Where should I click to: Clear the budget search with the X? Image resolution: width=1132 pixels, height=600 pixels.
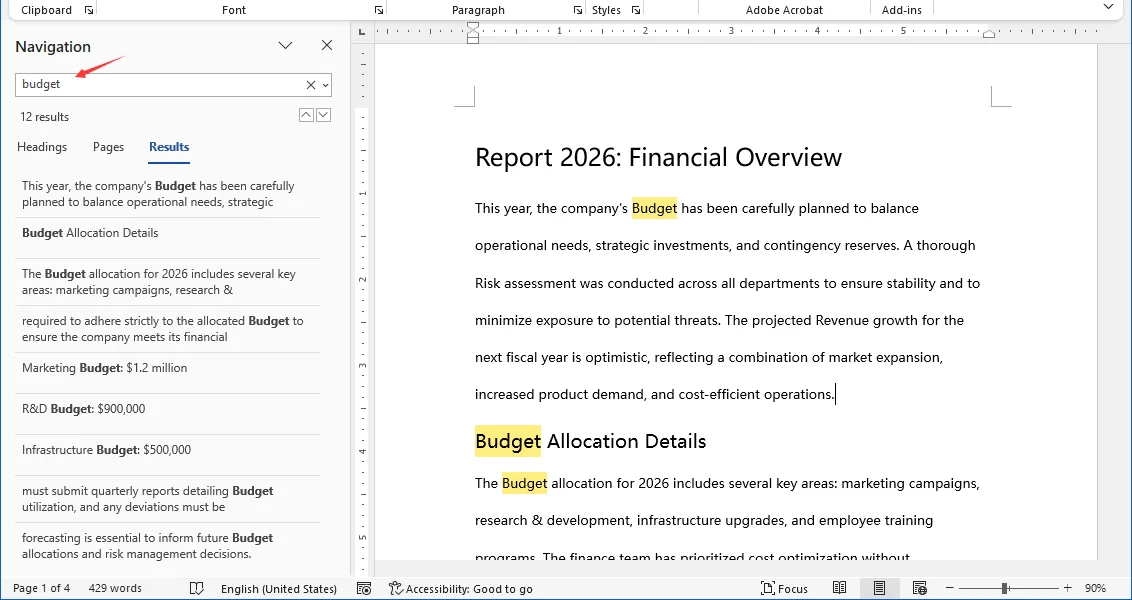(x=310, y=84)
